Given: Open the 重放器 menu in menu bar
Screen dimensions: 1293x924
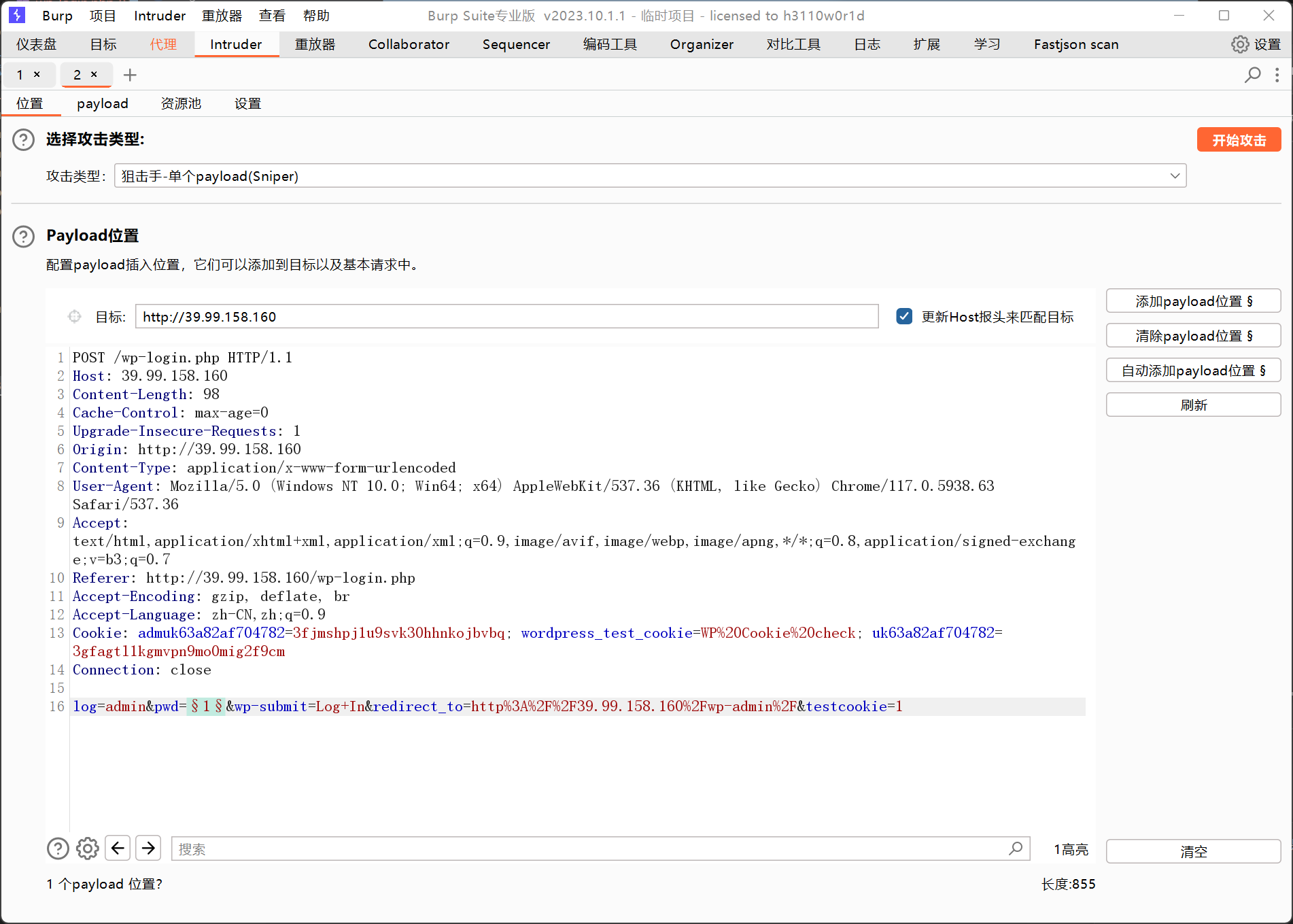Looking at the screenshot, I should (222, 16).
